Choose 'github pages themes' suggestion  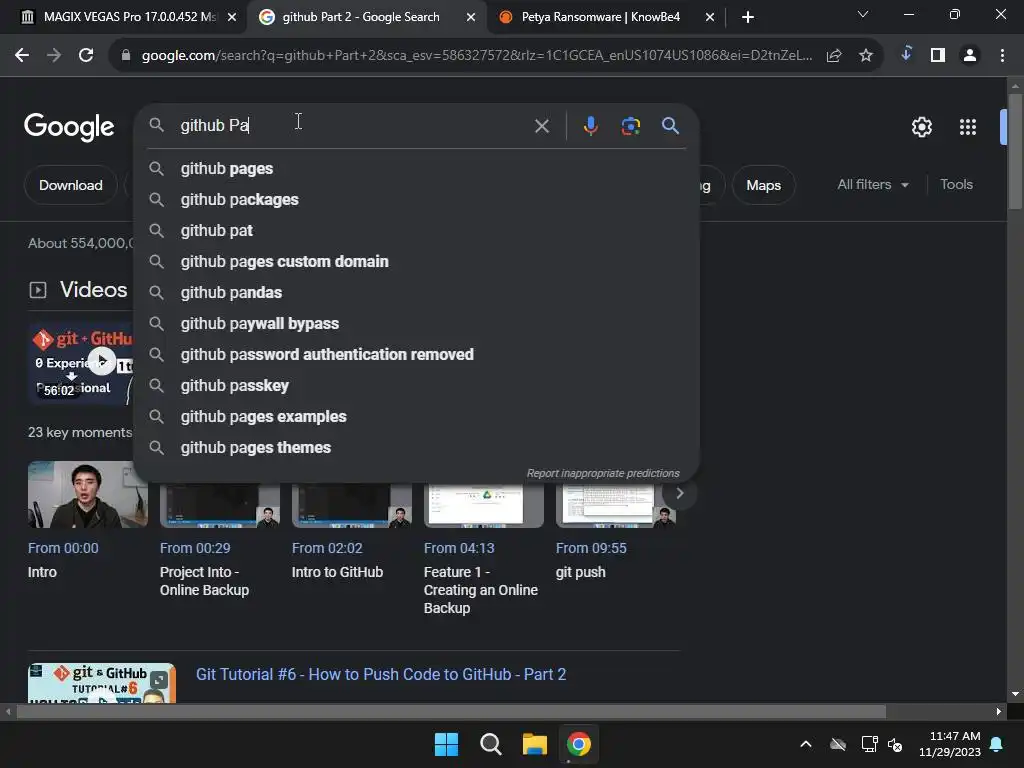[x=416, y=447]
